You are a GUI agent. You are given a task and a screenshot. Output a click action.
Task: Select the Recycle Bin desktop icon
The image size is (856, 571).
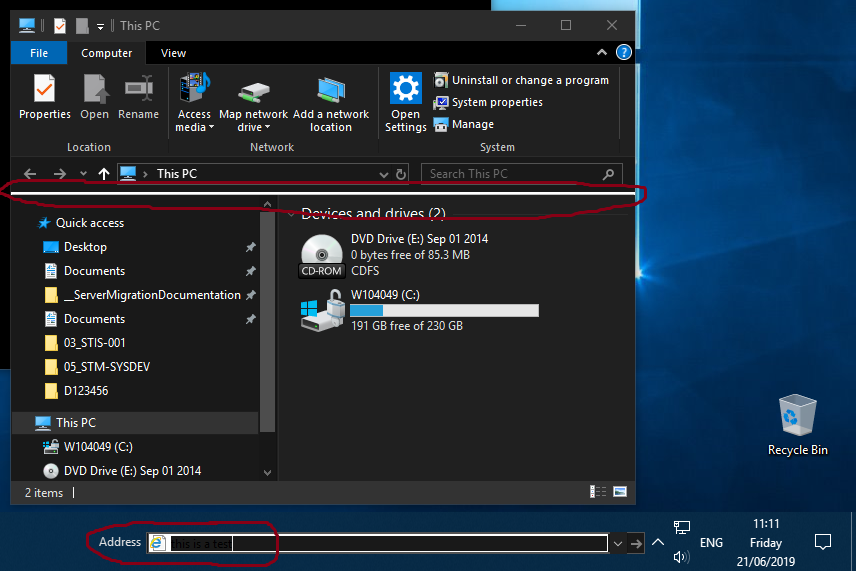(798, 425)
